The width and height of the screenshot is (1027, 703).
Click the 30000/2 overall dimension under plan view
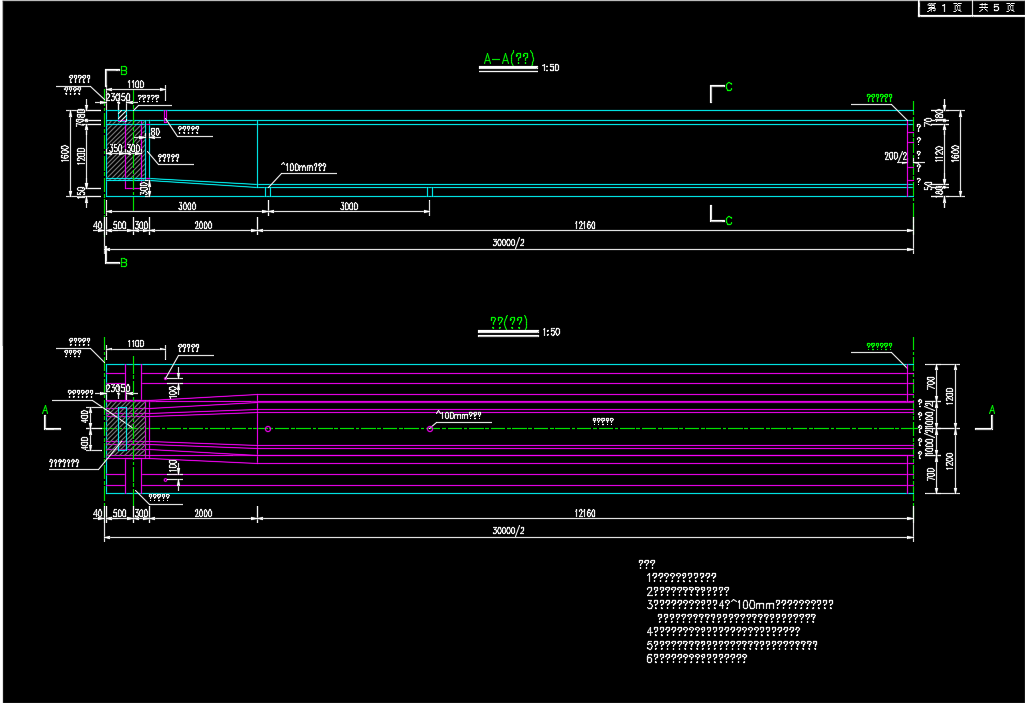click(509, 531)
